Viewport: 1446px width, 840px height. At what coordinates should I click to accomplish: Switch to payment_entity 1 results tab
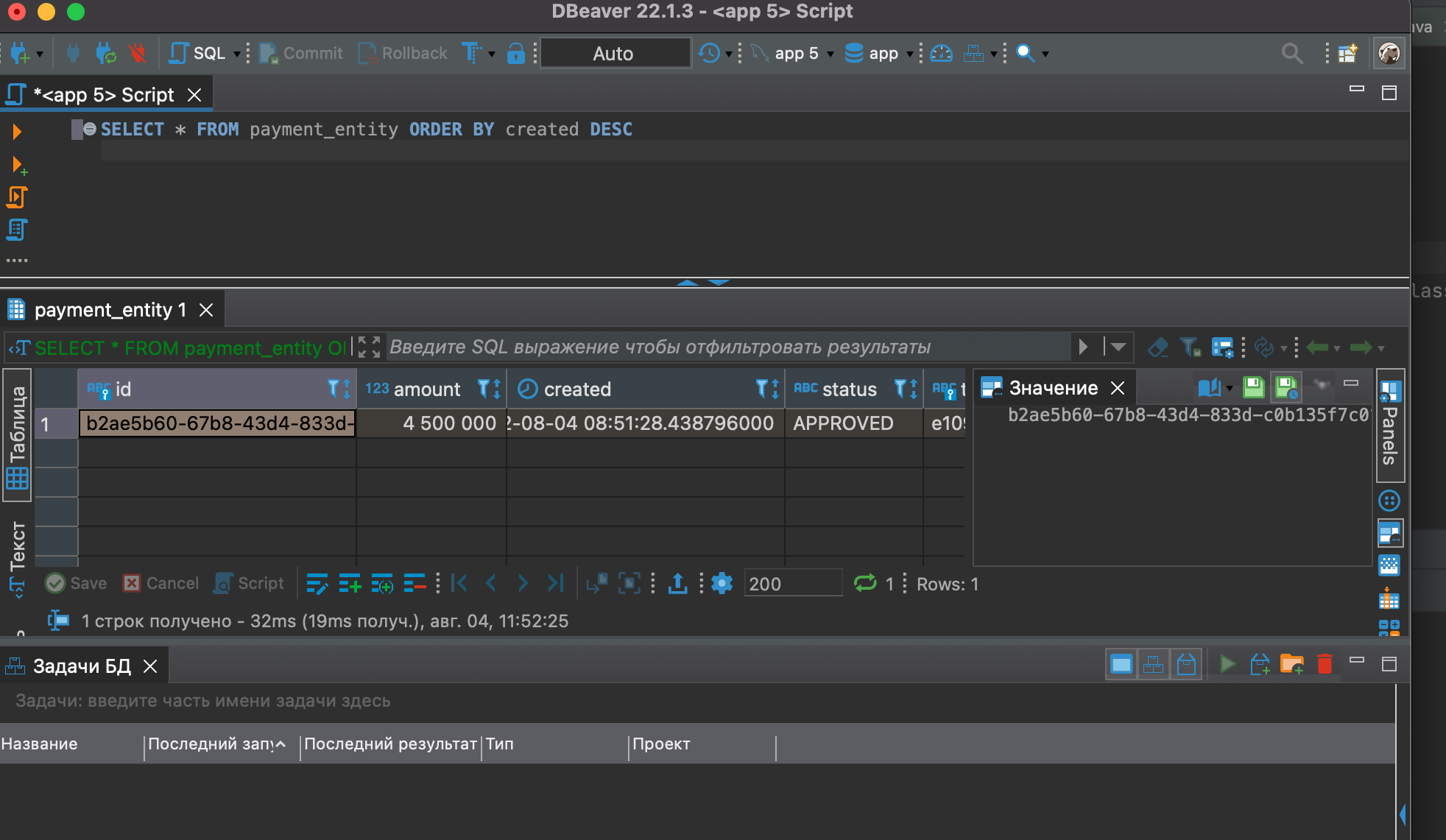click(110, 310)
